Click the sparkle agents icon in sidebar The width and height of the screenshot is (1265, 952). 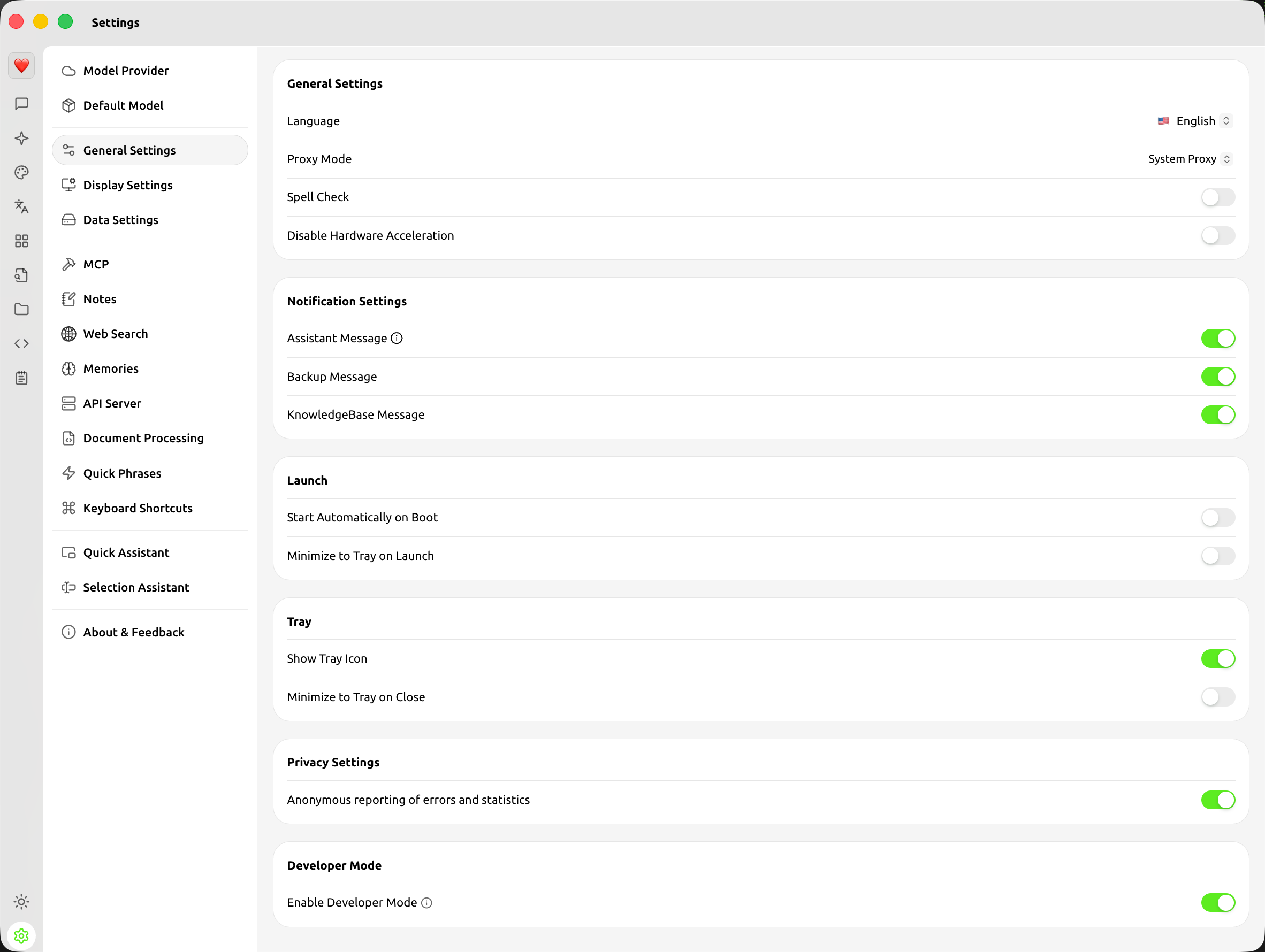(22, 137)
